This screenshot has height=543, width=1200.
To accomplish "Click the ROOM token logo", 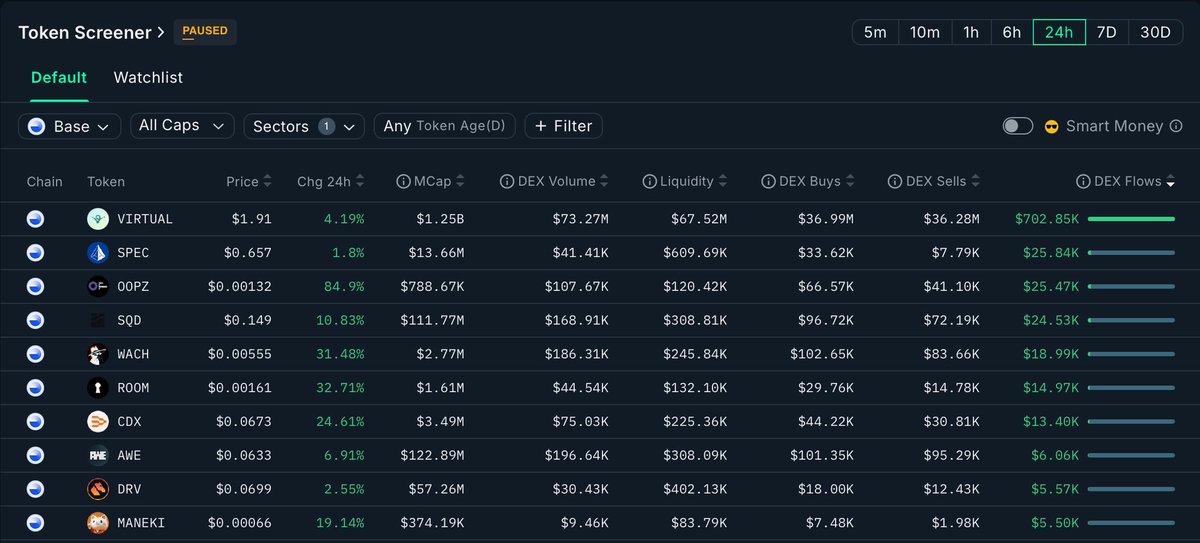I will [97, 388].
